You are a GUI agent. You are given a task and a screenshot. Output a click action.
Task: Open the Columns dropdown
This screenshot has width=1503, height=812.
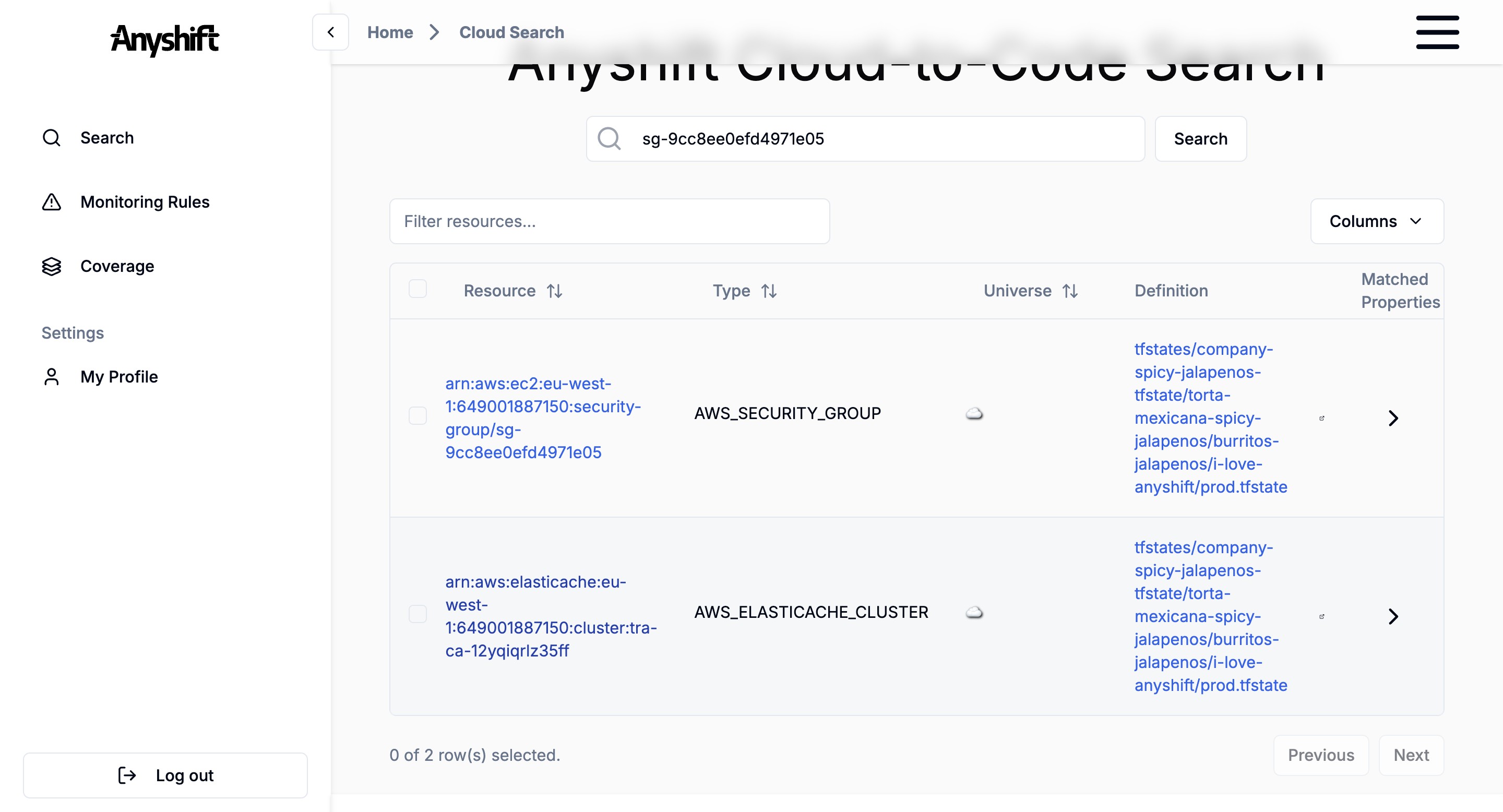coord(1376,221)
